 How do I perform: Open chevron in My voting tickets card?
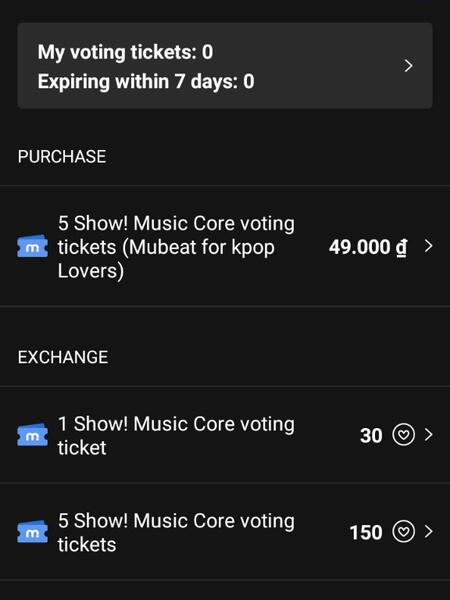(x=409, y=66)
